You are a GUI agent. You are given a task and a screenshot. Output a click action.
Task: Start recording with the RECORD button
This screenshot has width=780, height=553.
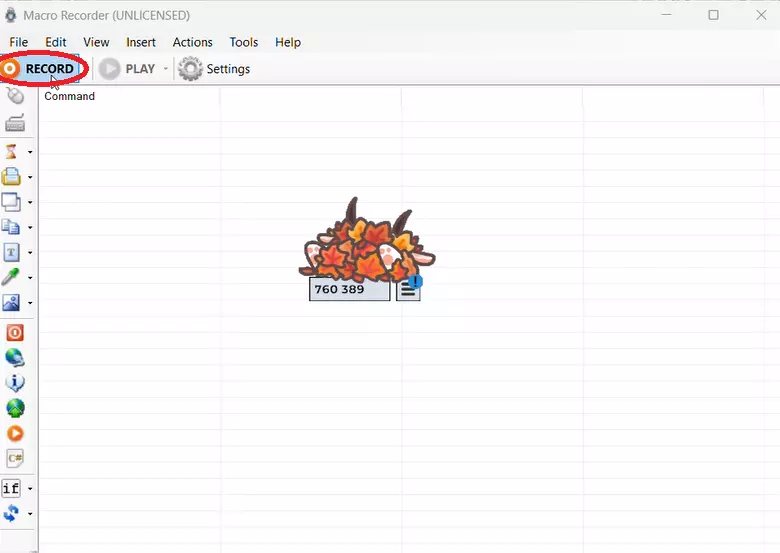pyautogui.click(x=40, y=69)
